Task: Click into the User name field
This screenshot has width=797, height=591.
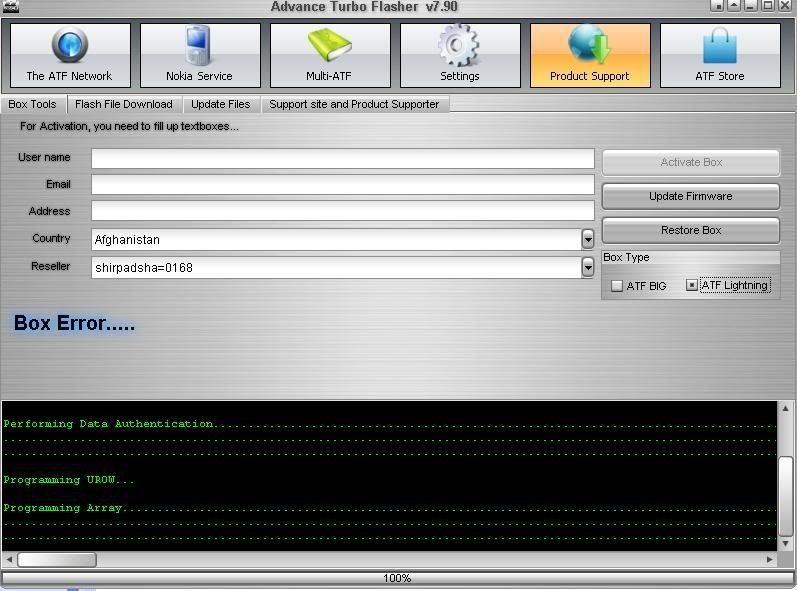Action: tap(343, 158)
